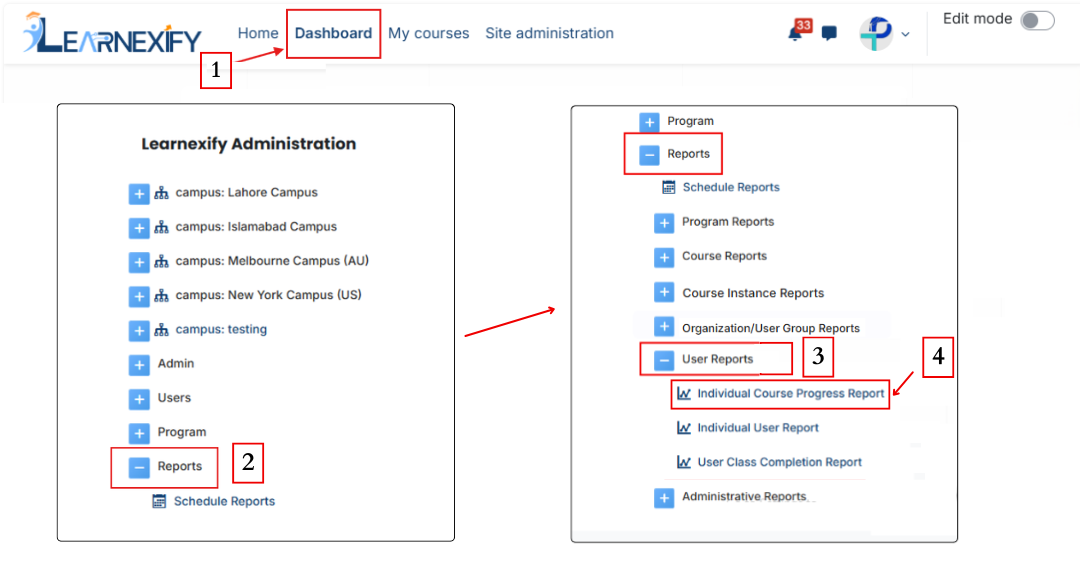
Task: Click the 'Users' tree label
Action: [174, 398]
